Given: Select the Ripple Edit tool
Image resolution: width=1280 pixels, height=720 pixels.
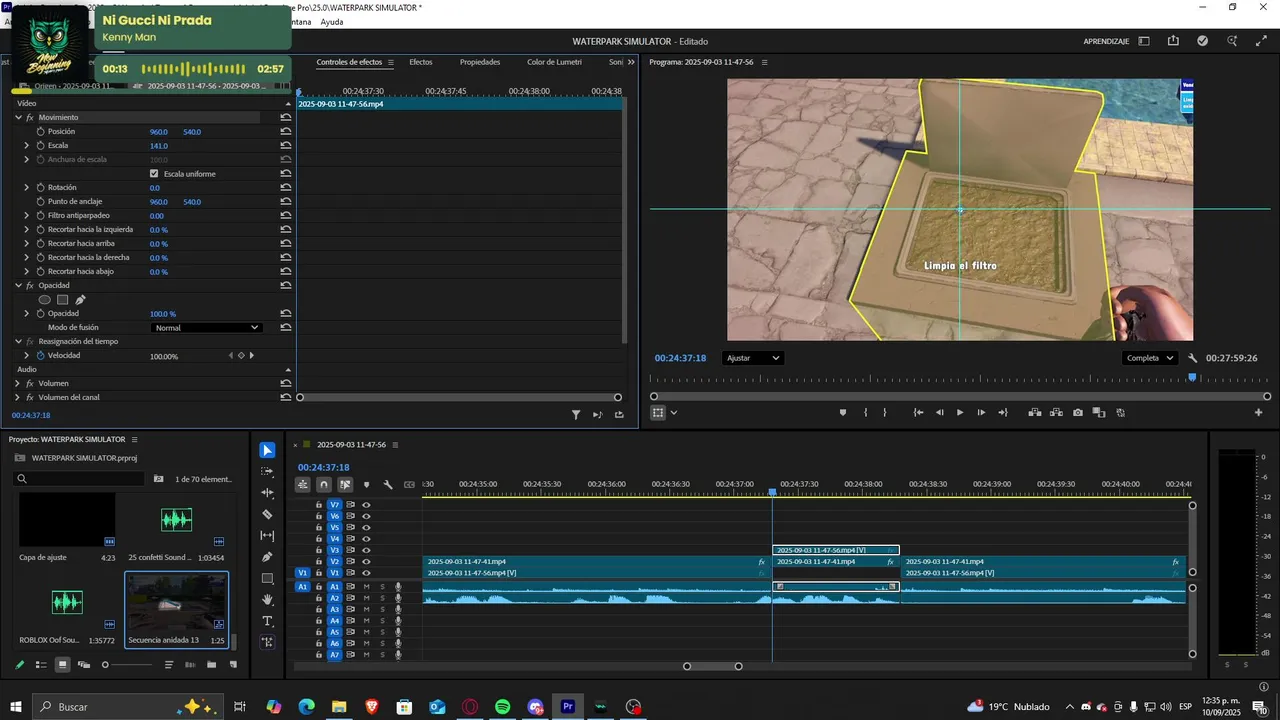Looking at the screenshot, I should pos(267,493).
